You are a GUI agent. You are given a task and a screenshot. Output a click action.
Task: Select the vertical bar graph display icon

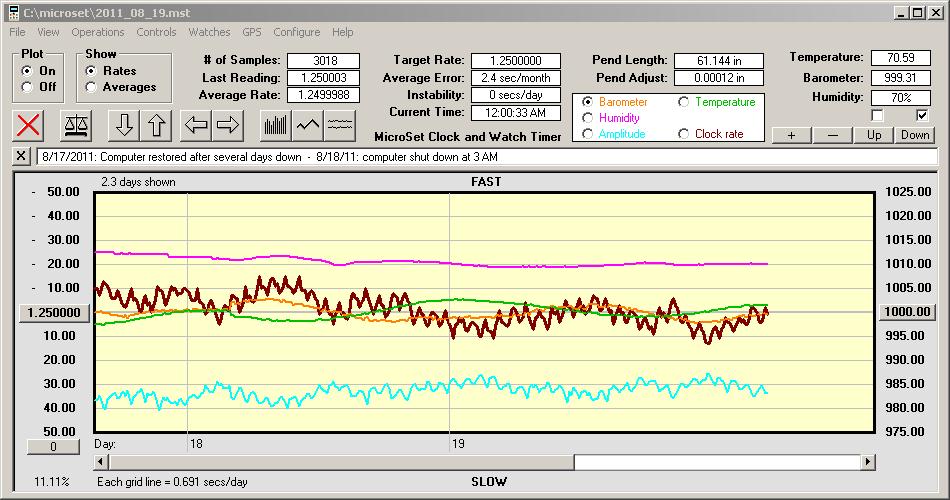276,125
